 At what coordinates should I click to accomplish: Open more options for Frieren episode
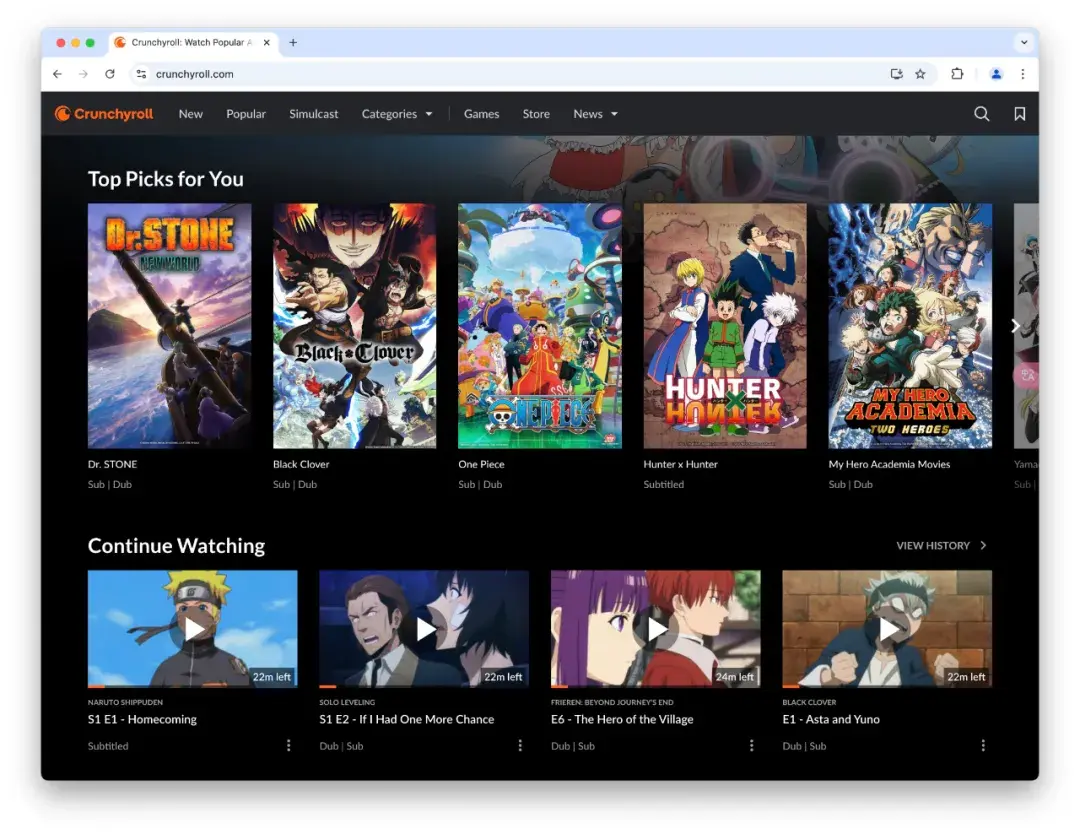pyautogui.click(x=751, y=745)
